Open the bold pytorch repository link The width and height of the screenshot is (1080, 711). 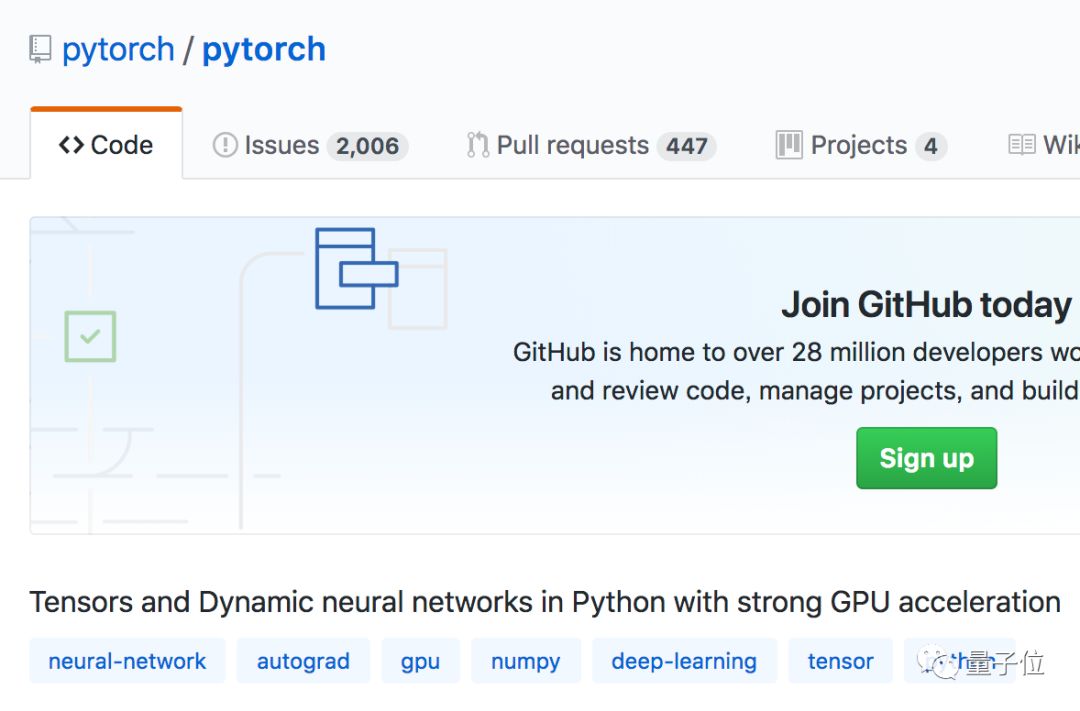pos(264,50)
